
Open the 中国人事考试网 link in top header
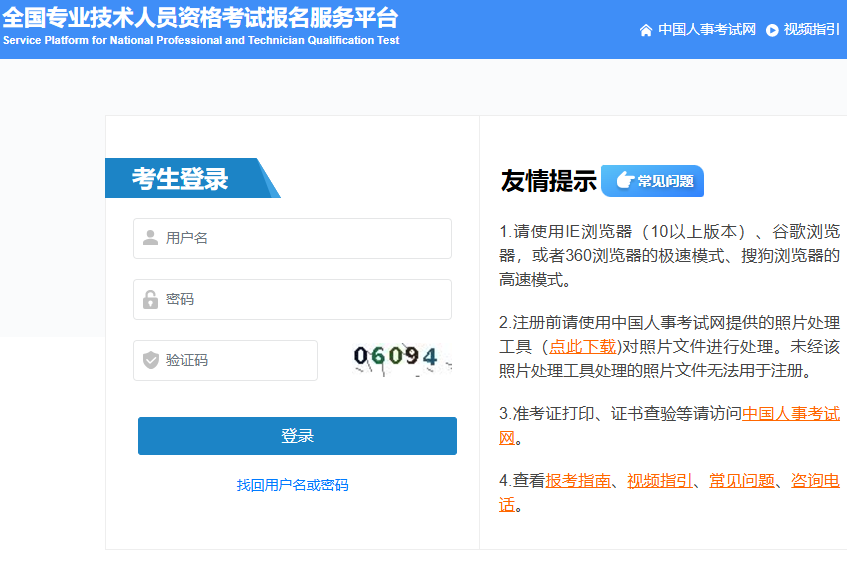pos(707,30)
